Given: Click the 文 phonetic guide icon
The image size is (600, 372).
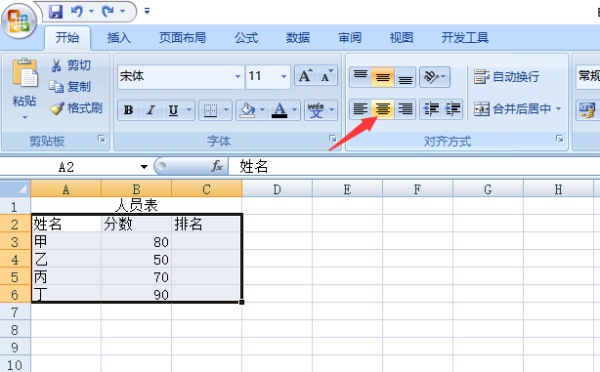Looking at the screenshot, I should pos(316,110).
